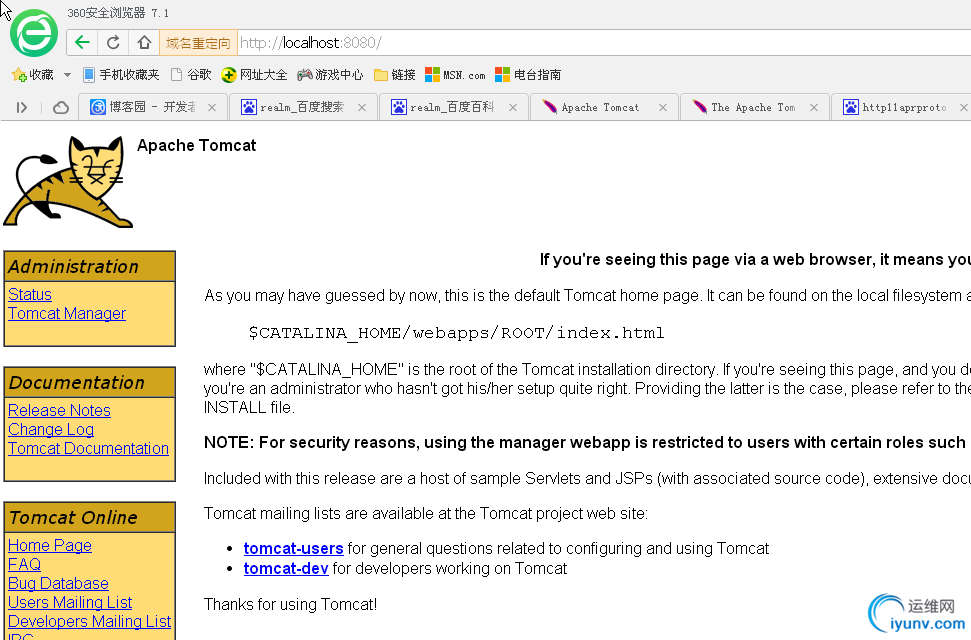Visit the Tomcat Home Page link

click(50, 545)
